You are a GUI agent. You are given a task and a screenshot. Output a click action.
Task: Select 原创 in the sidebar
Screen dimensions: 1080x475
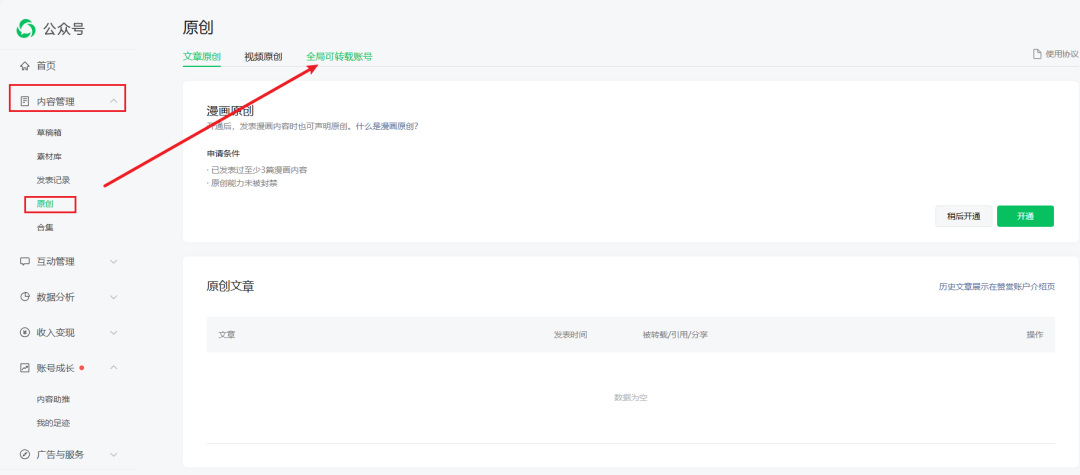point(45,204)
